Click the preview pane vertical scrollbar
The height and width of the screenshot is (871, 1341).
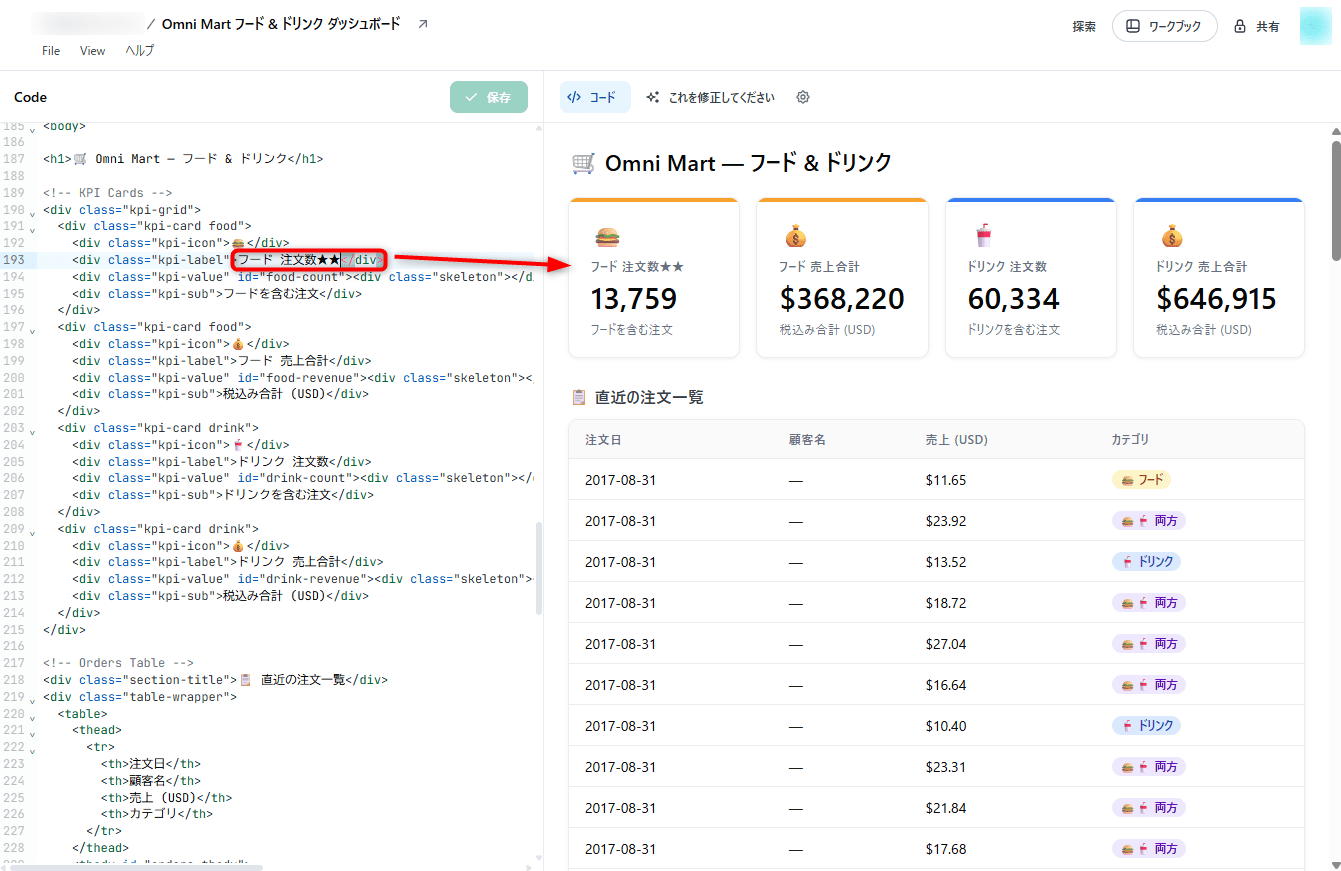[x=1335, y=200]
